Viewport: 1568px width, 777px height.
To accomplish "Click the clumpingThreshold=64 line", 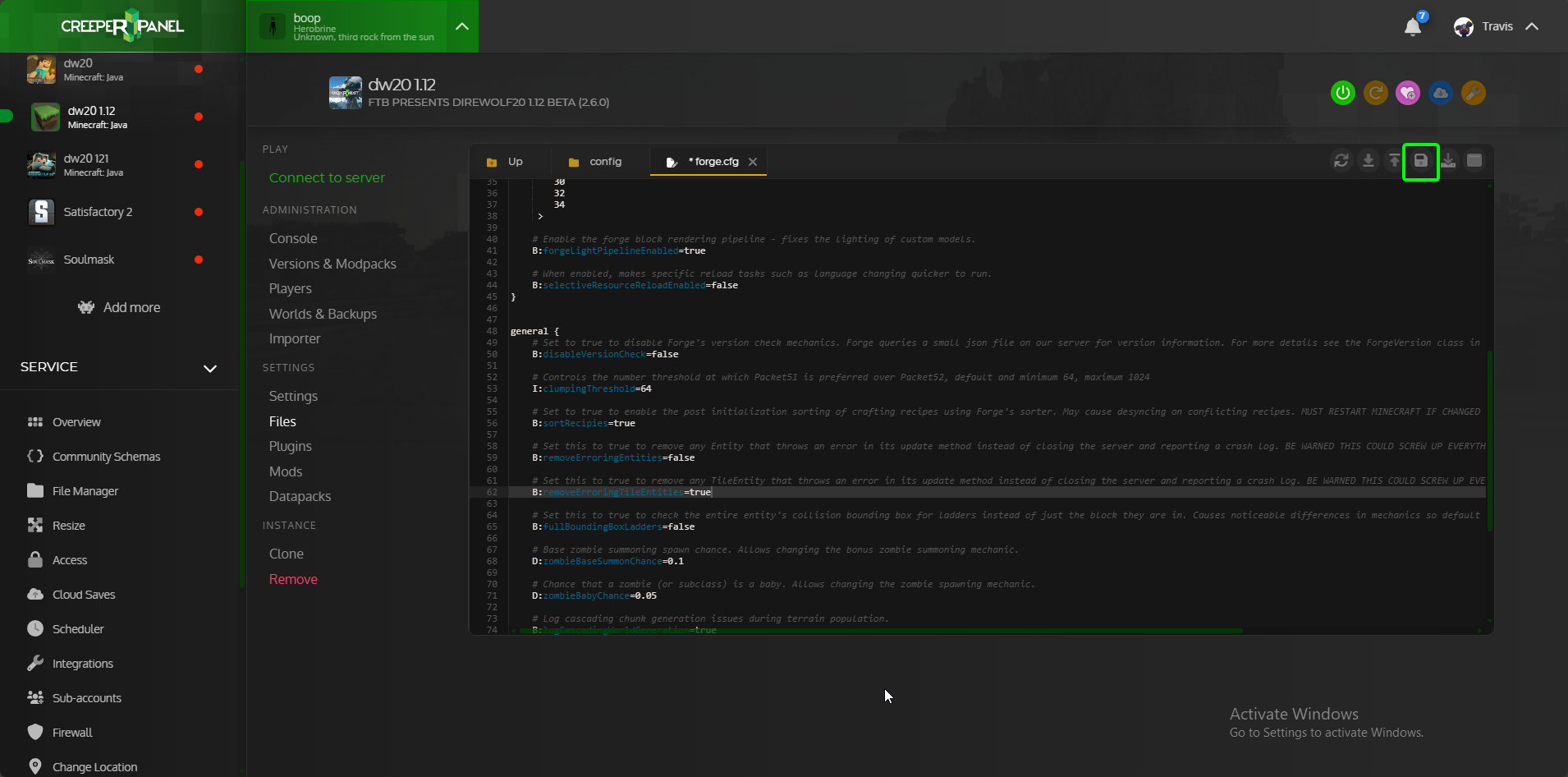I will point(592,388).
